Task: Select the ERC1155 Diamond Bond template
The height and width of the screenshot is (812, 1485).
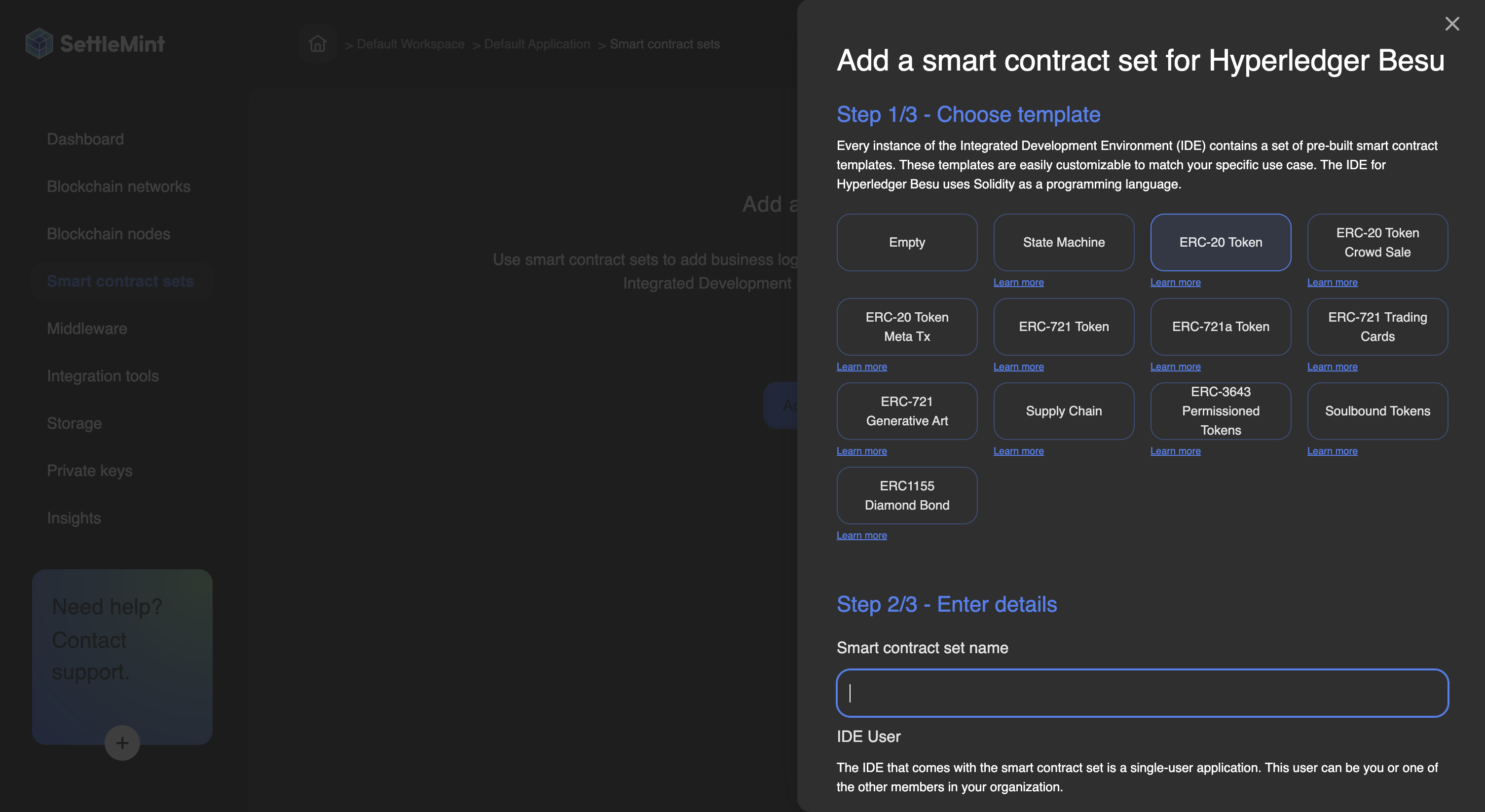Action: (907, 495)
